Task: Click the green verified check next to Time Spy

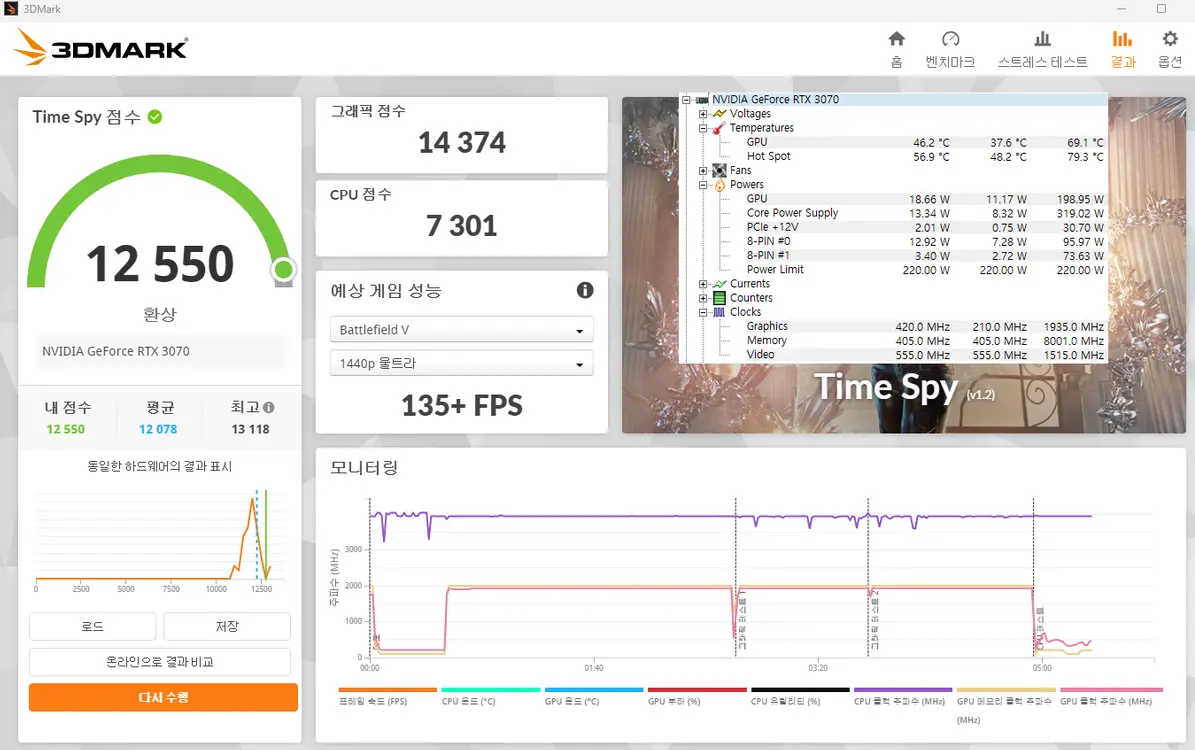Action: (155, 117)
